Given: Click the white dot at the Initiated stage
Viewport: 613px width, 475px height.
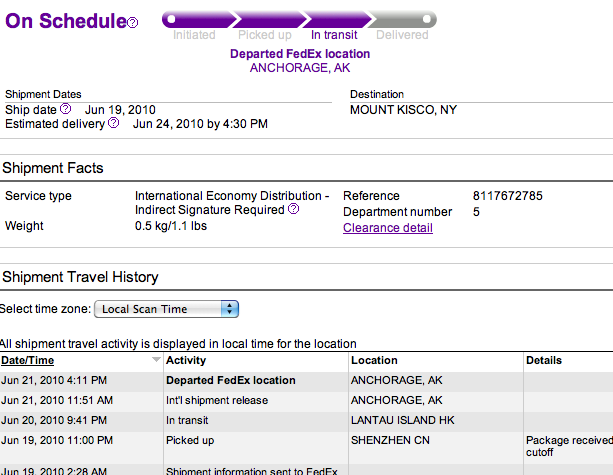Looking at the screenshot, I should (x=171, y=17).
